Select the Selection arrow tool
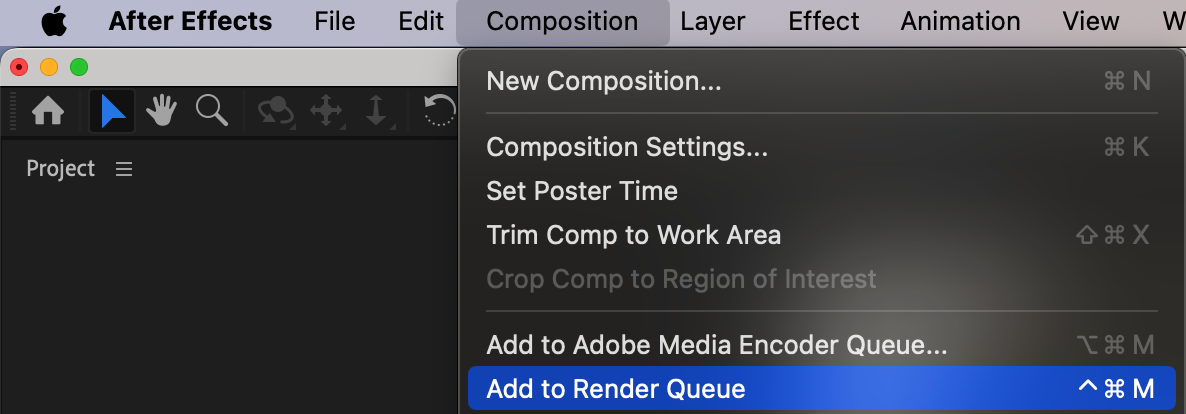The image size is (1186, 414). (112, 111)
